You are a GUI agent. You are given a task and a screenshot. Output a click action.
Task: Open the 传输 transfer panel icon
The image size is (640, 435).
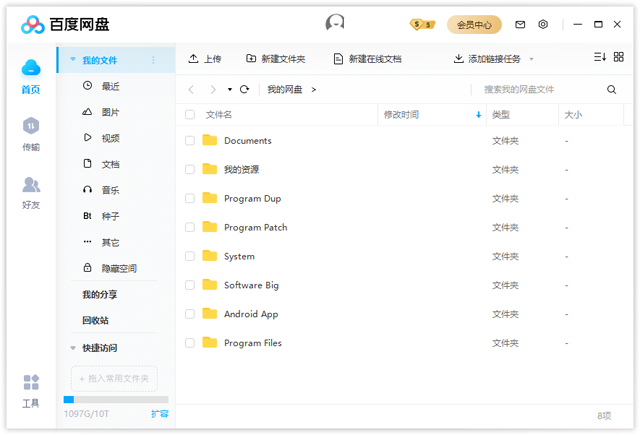(31, 127)
